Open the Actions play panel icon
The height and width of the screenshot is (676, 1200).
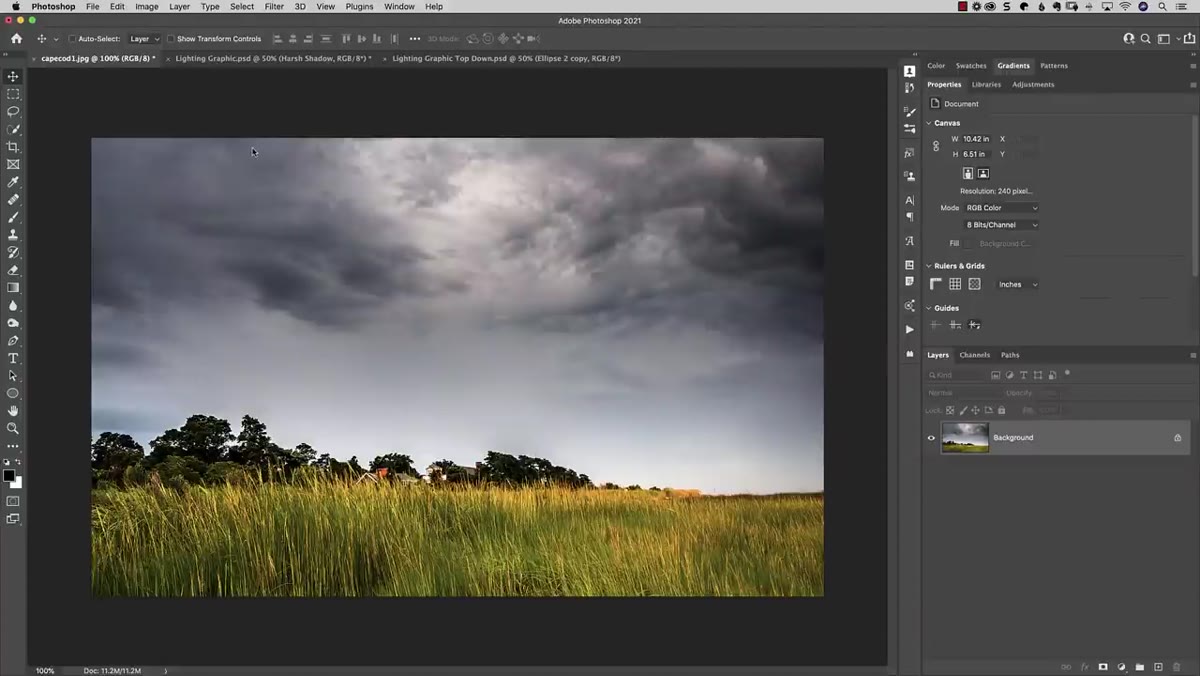click(909, 329)
